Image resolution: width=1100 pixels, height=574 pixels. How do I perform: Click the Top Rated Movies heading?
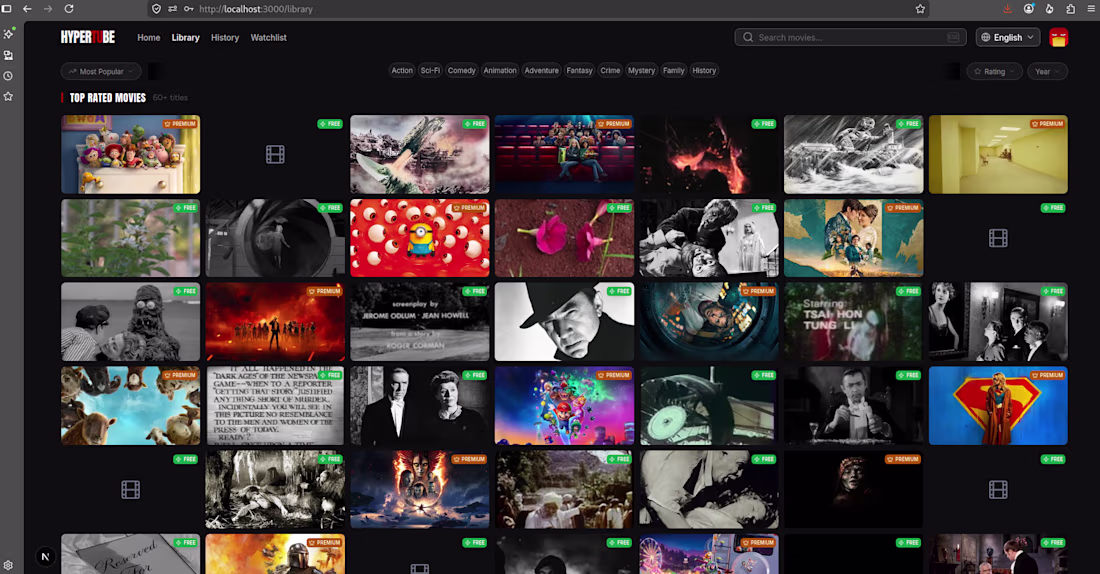point(107,98)
